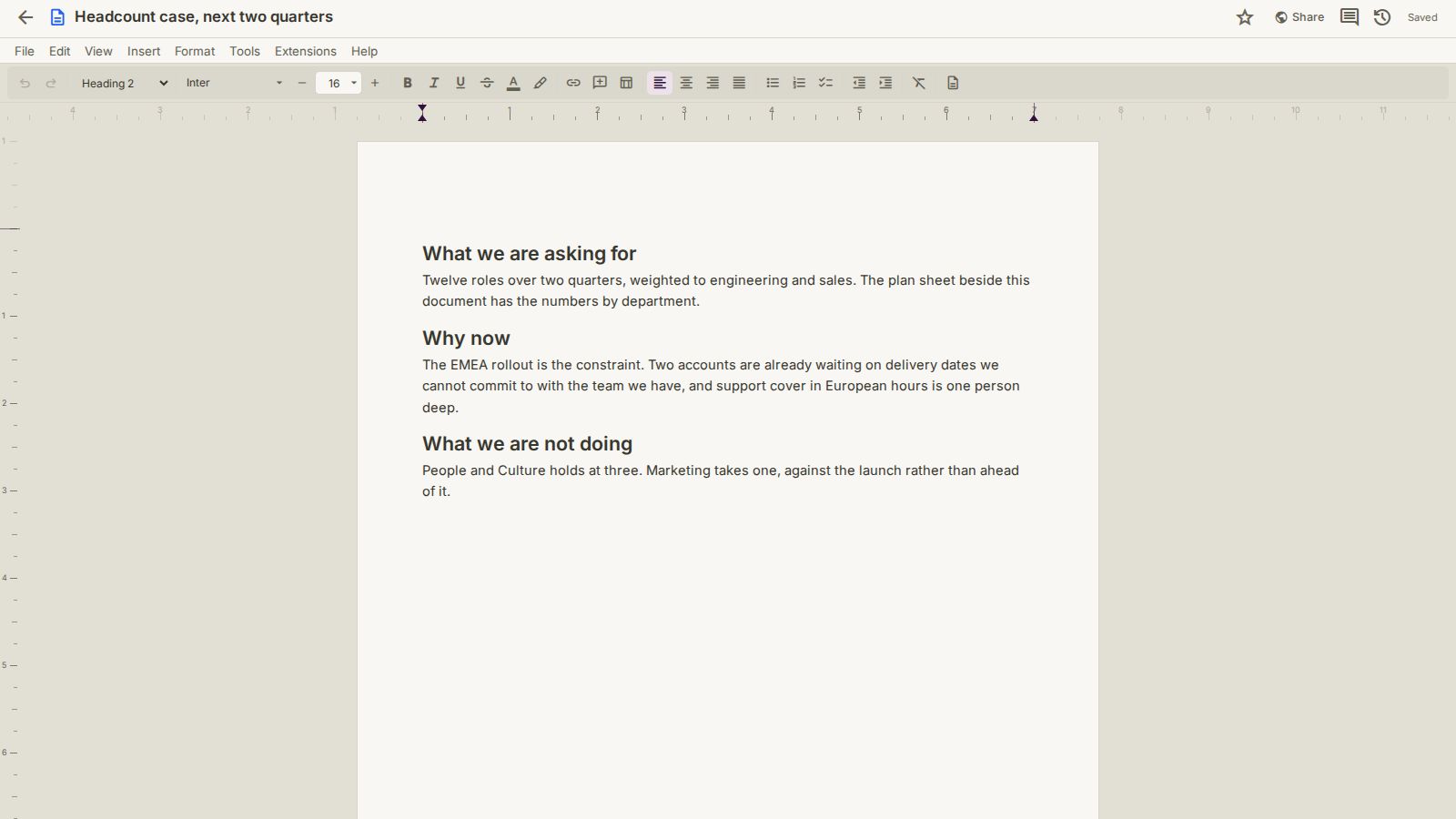The image size is (1456, 819).
Task: Open the File menu
Action: point(25,51)
